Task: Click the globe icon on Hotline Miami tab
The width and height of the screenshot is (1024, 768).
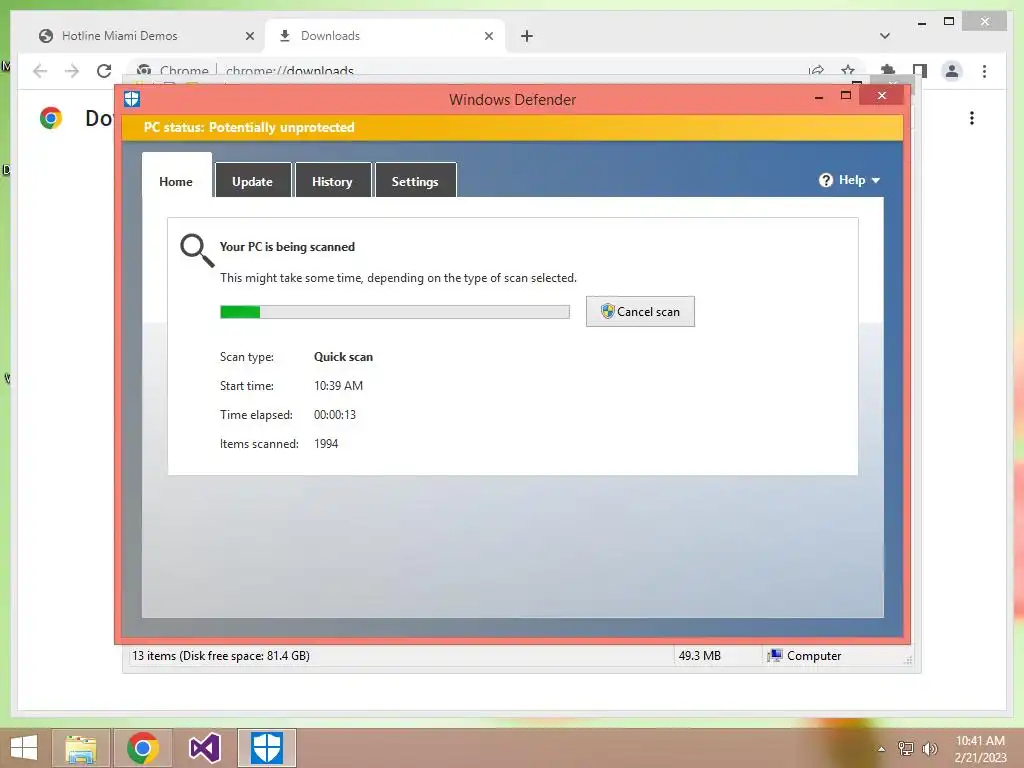Action: pos(46,36)
